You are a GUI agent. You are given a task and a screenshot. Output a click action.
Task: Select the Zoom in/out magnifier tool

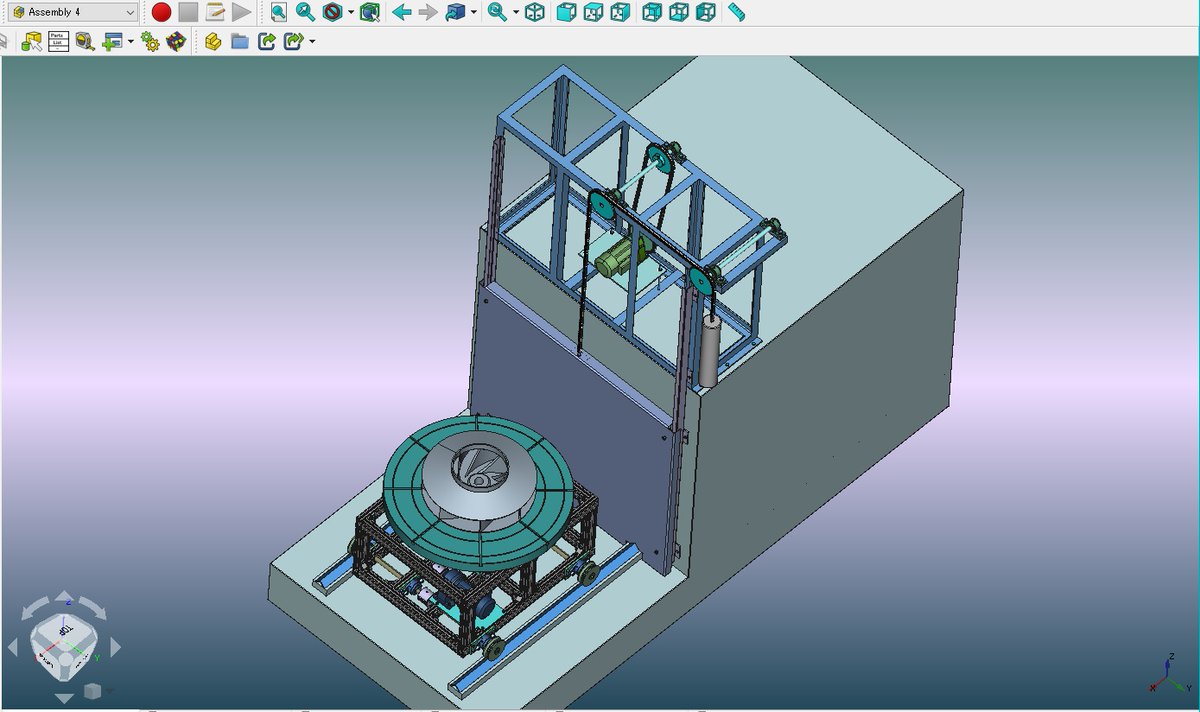click(305, 12)
